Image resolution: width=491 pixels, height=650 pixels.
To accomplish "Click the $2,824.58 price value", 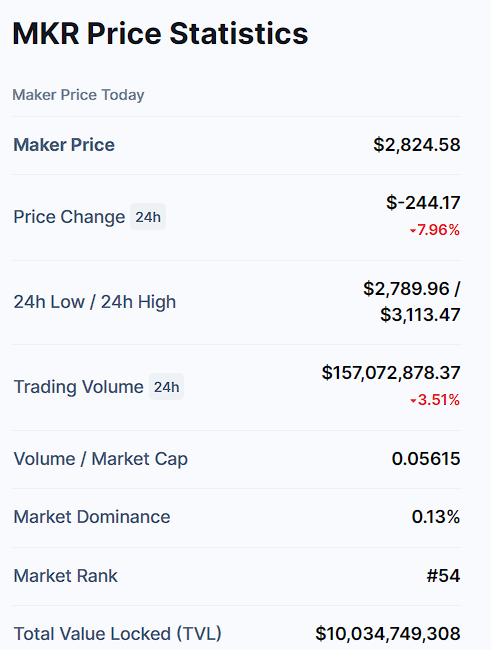I will click(x=417, y=145).
